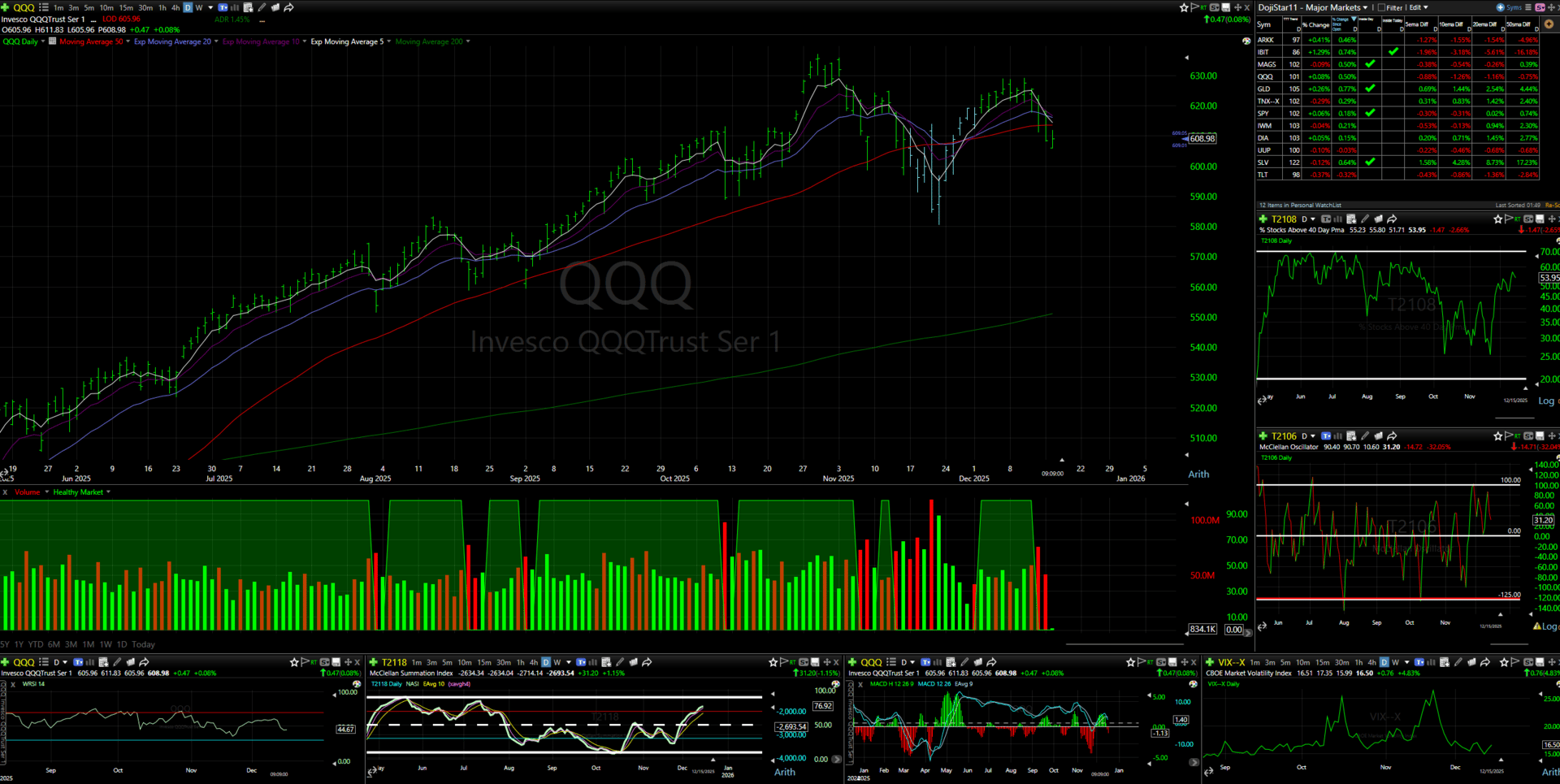The width and height of the screenshot is (1560, 784).
Task: Click green plus on VIX--X chart header
Action: point(1210,662)
